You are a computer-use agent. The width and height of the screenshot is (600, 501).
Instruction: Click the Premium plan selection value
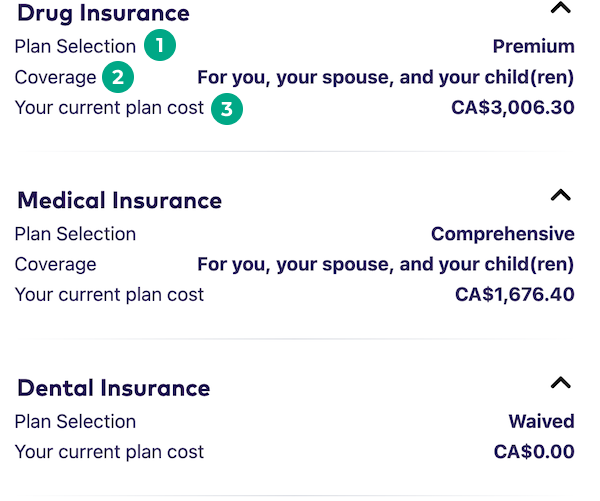(533, 46)
